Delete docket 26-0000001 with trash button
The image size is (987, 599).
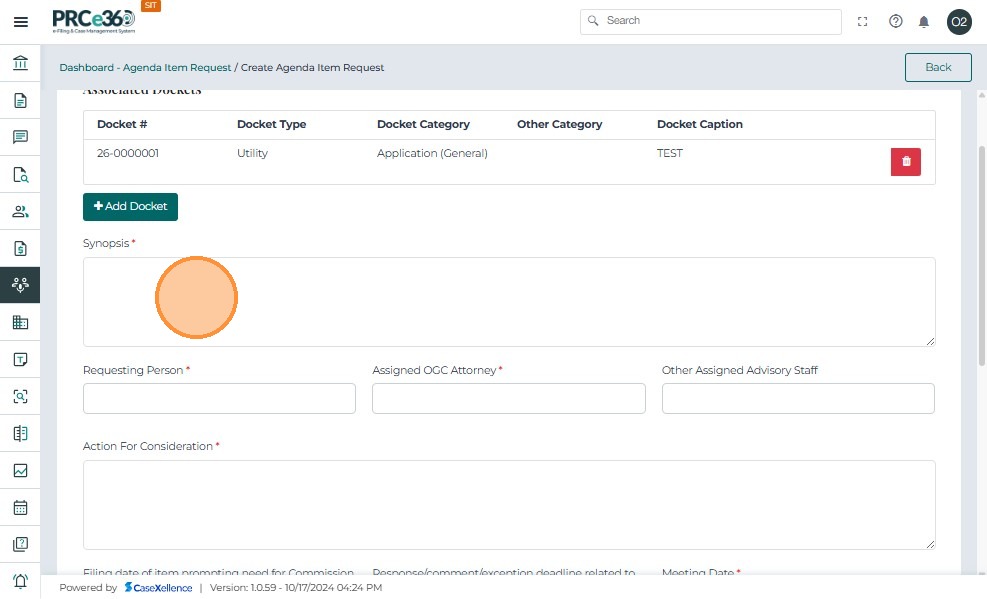pyautogui.click(x=905, y=162)
